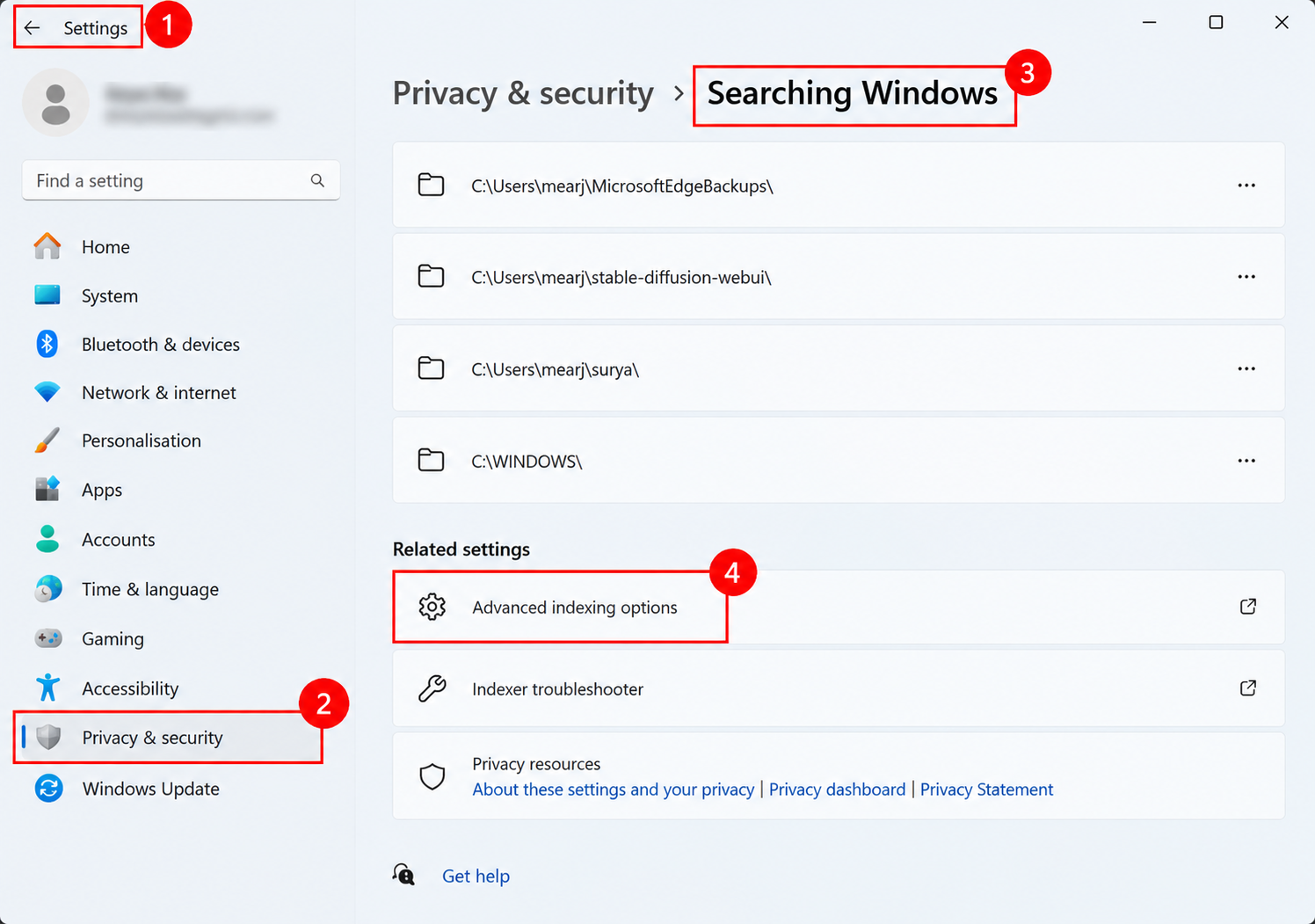Viewport: 1315px width, 924px height.
Task: Click the Get help link
Action: click(x=476, y=876)
